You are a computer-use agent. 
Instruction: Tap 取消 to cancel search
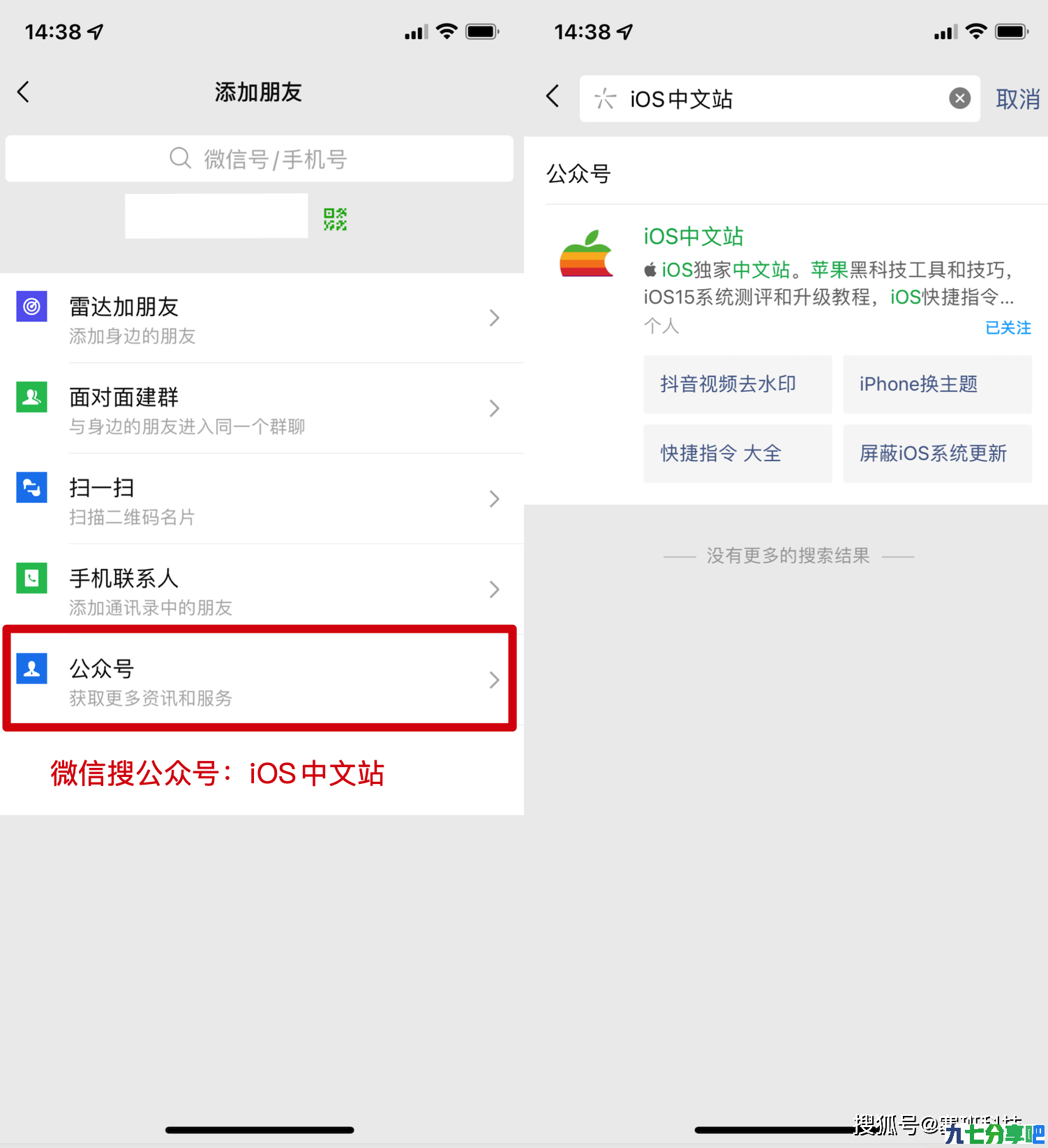click(1017, 99)
